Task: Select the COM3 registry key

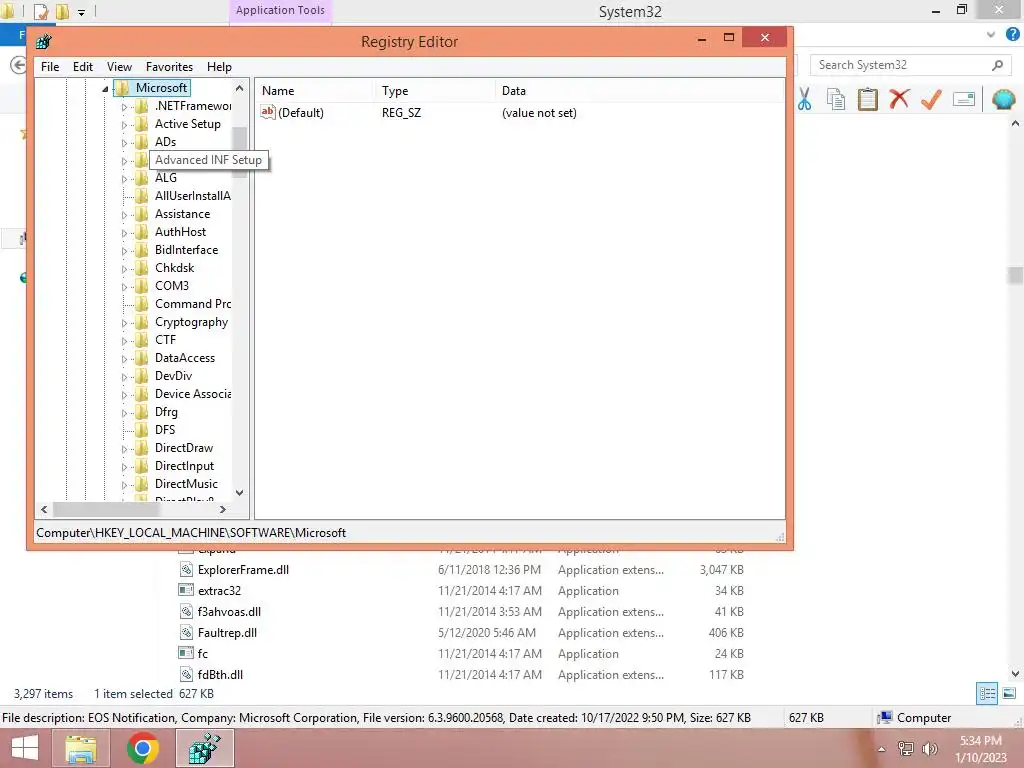Action: coord(172,286)
